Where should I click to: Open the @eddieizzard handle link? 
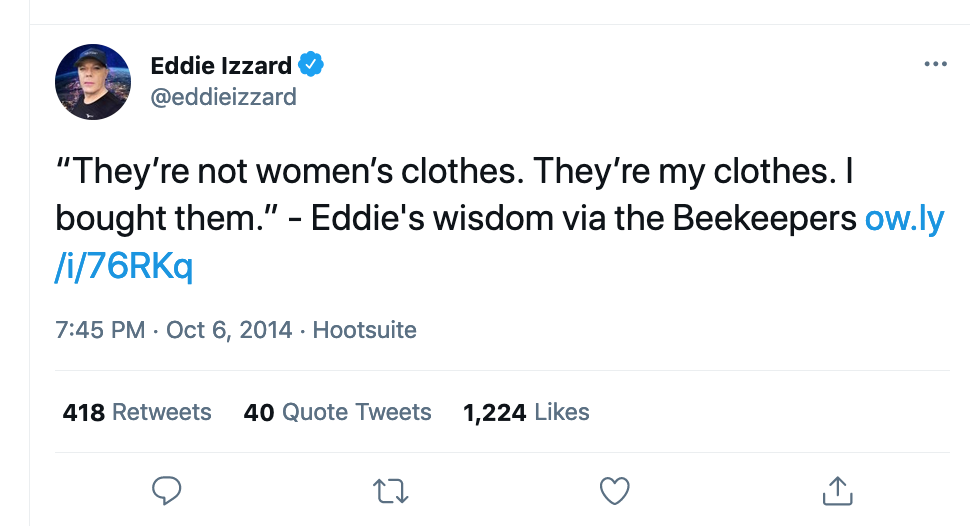pyautogui.click(x=223, y=97)
